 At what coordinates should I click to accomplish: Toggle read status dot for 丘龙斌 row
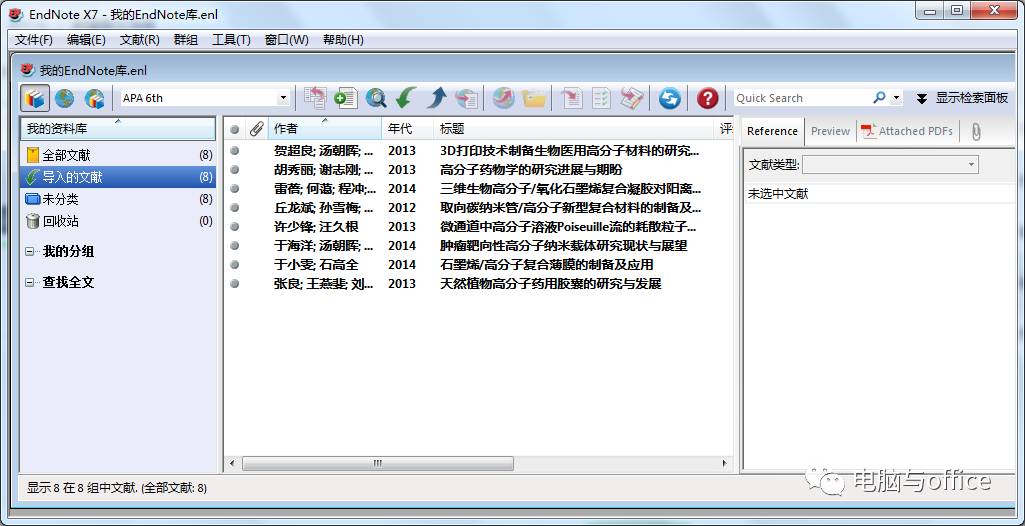click(x=235, y=207)
